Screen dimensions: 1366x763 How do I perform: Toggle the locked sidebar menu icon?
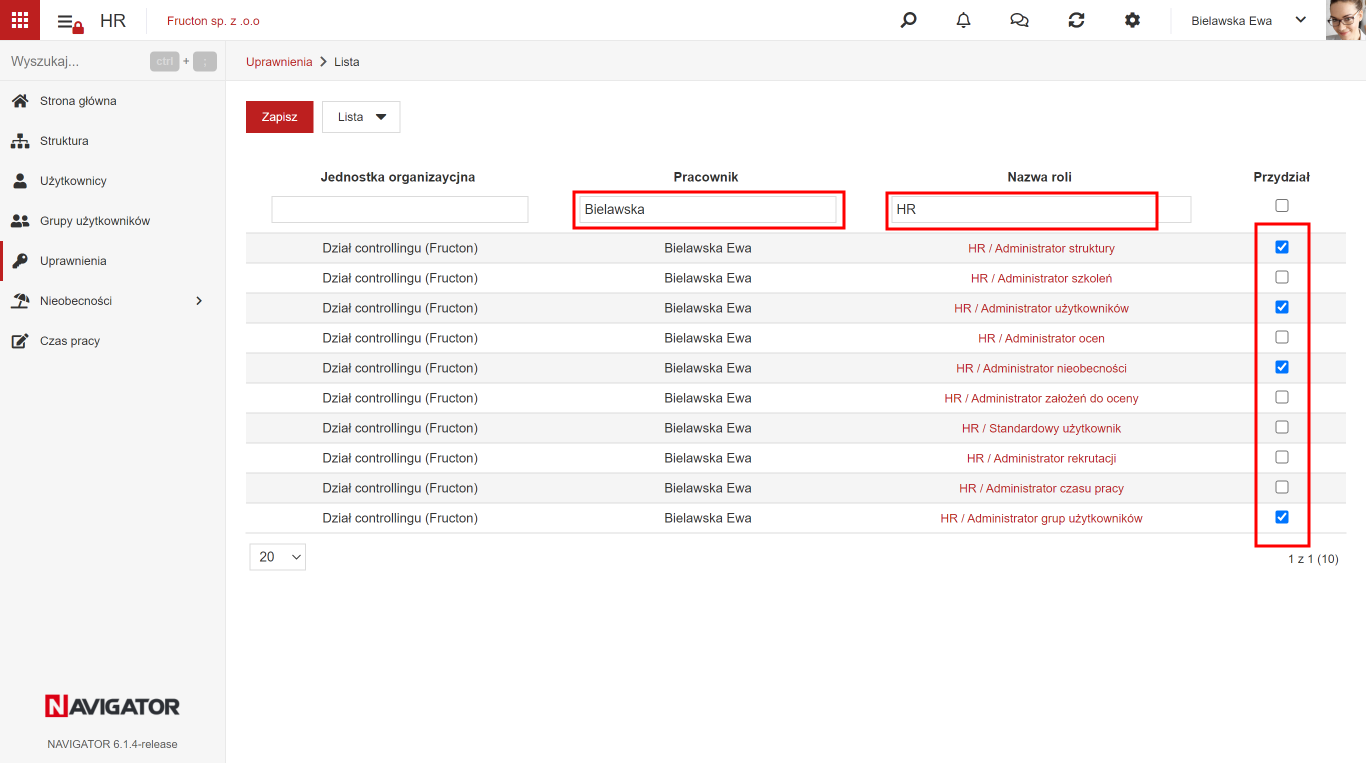coord(70,22)
